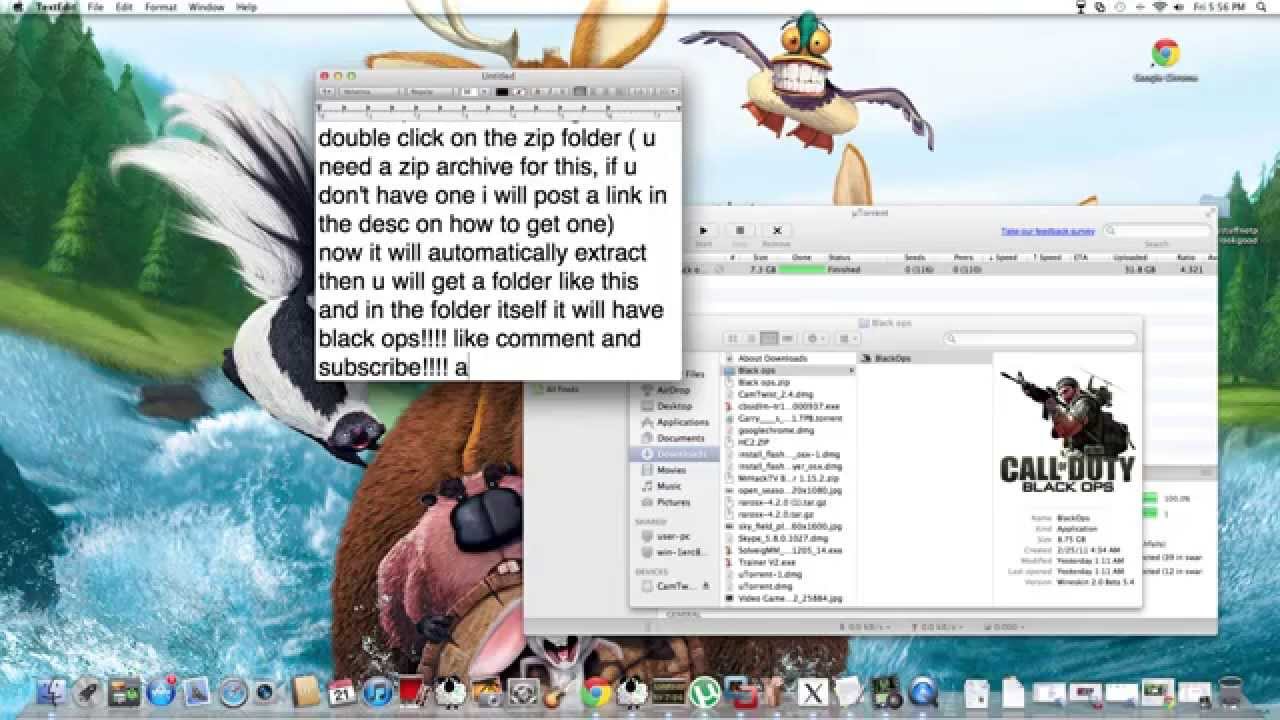Open the list bullets dropdown in TextEdit toolbar
The image size is (1280, 720).
point(661,92)
